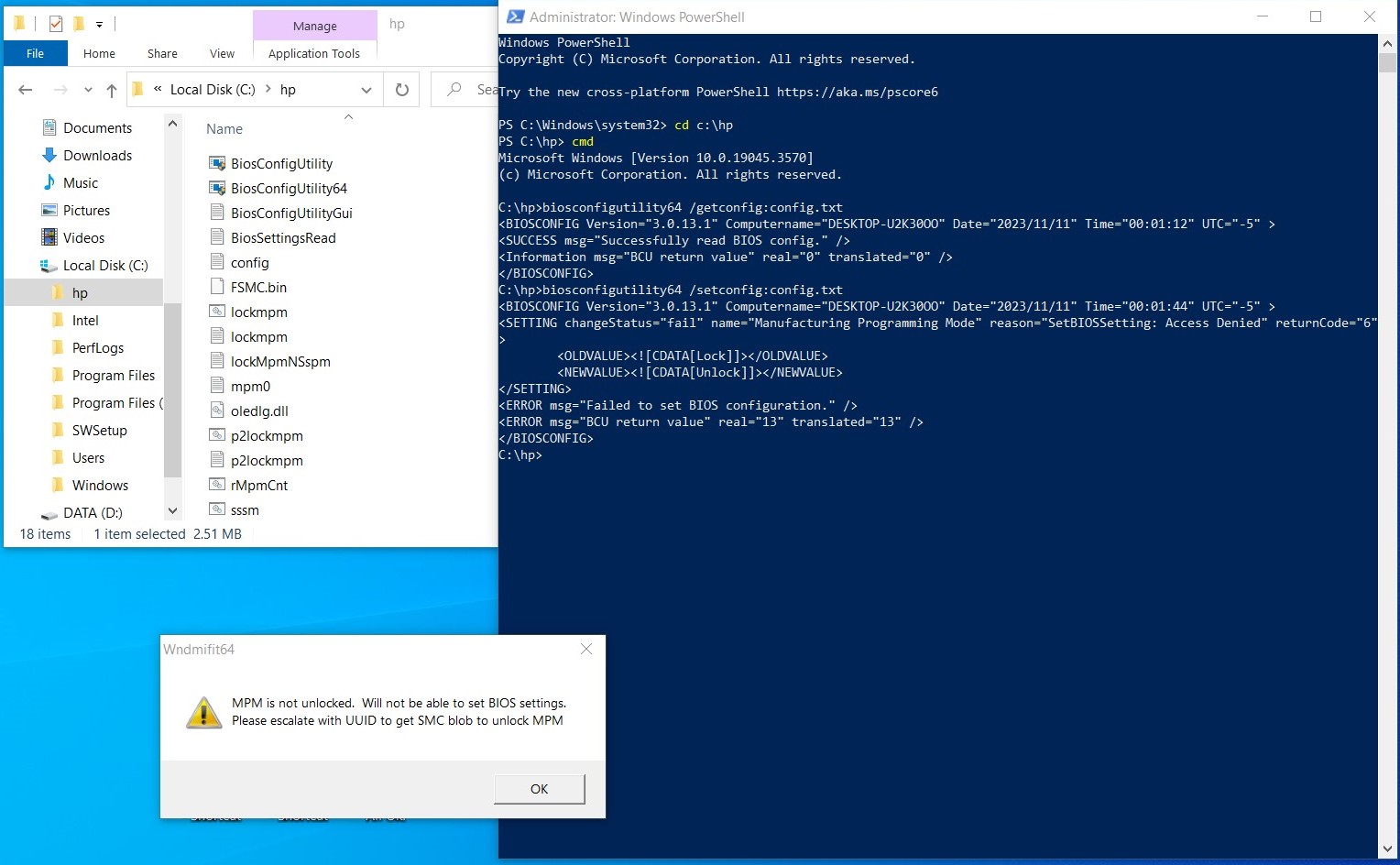The width and height of the screenshot is (1400, 865).
Task: Click the sssm batch file icon
Action: [x=217, y=509]
